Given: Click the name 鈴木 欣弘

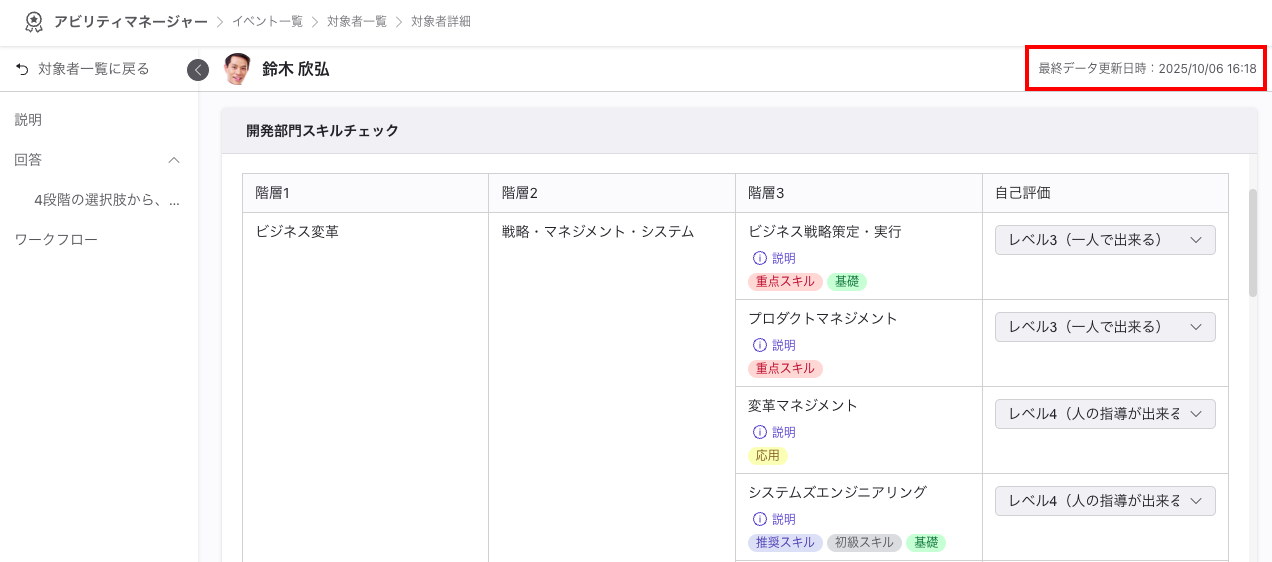Looking at the screenshot, I should [x=295, y=69].
